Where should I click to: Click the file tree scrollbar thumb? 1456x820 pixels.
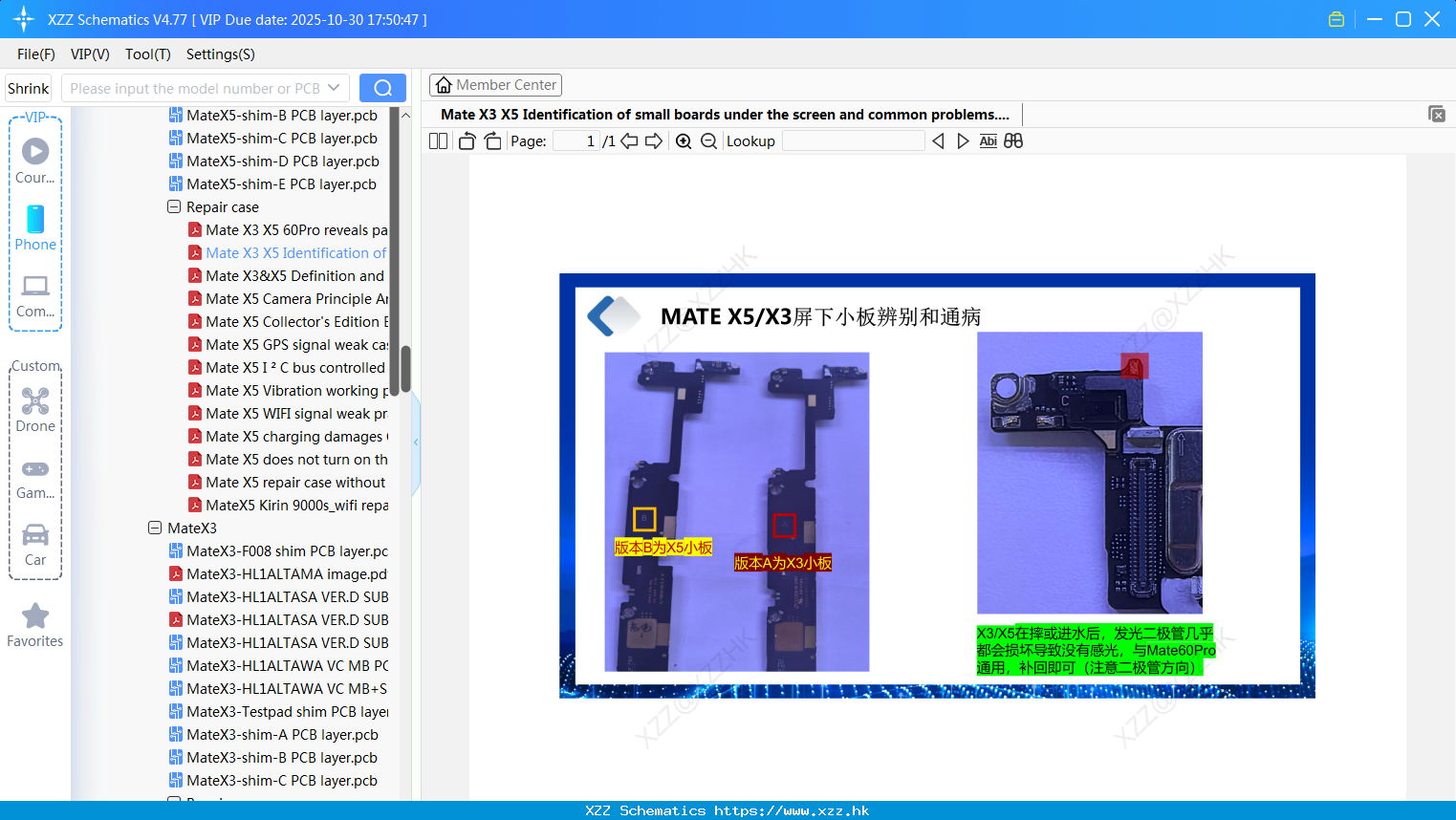pyautogui.click(x=405, y=369)
